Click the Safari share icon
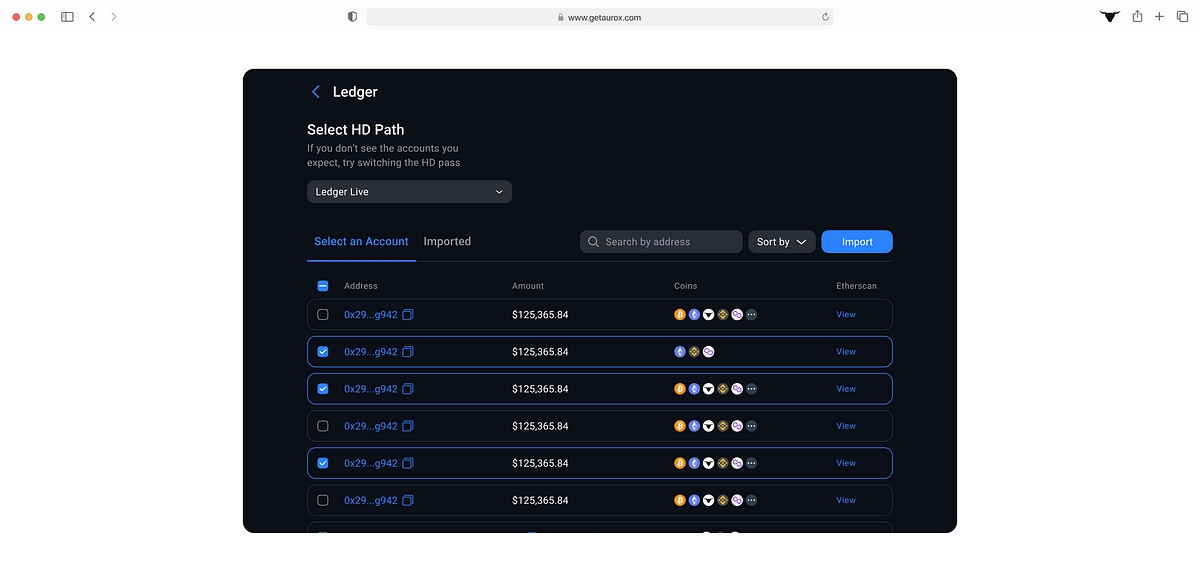This screenshot has width=1200, height=569. [x=1137, y=16]
